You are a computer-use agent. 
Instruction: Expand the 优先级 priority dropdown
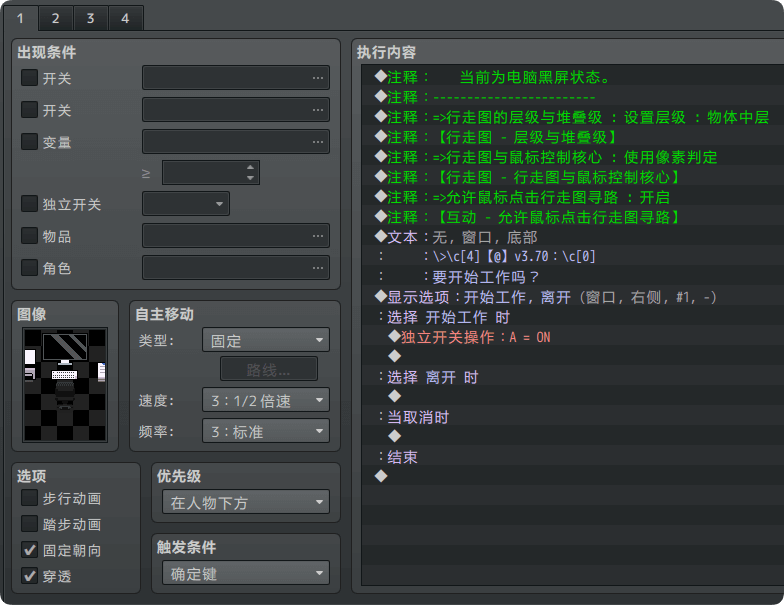245,503
